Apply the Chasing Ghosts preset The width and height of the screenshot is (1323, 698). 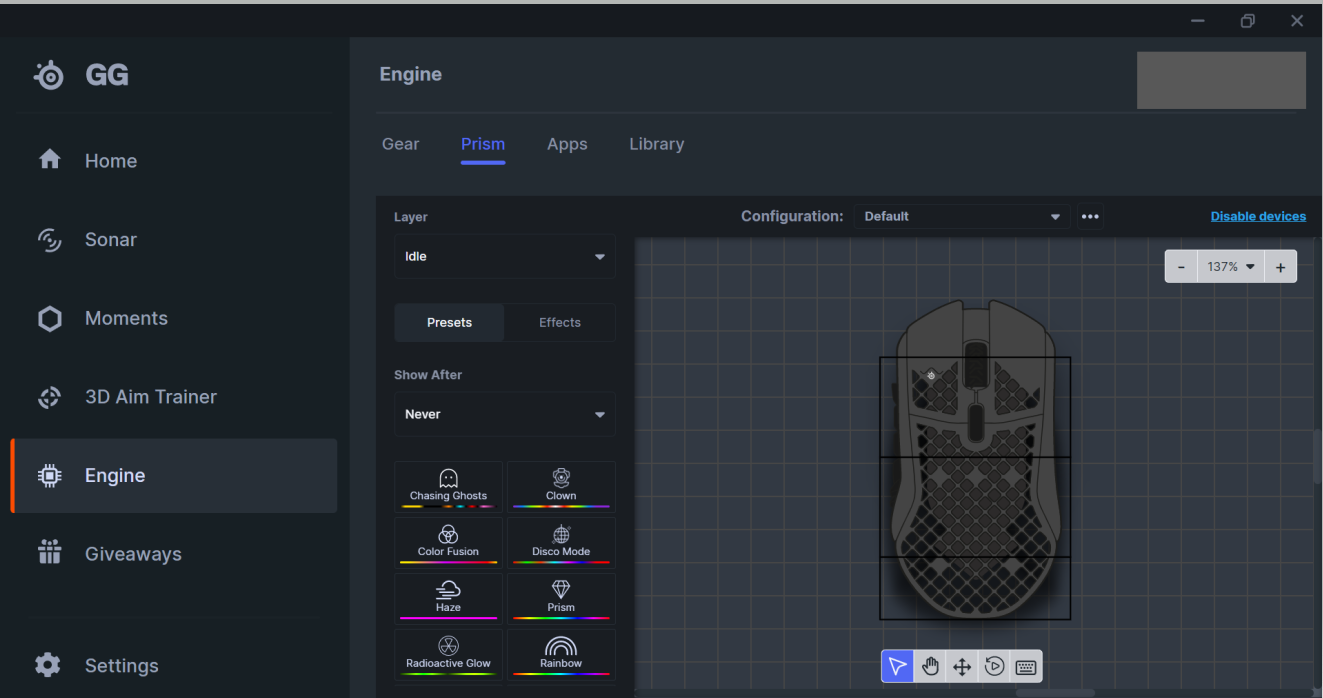(448, 486)
